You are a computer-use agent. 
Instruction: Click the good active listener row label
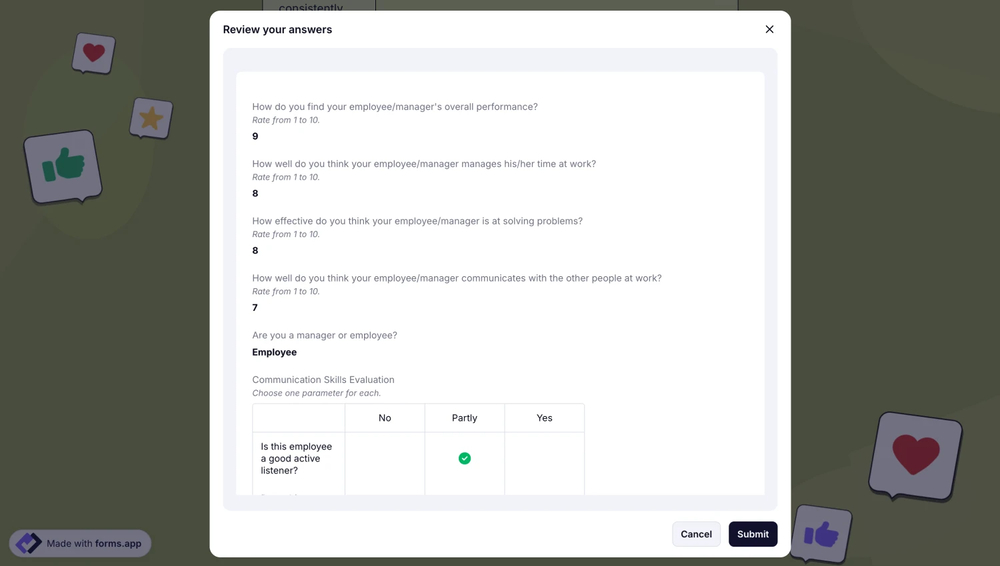coord(296,458)
